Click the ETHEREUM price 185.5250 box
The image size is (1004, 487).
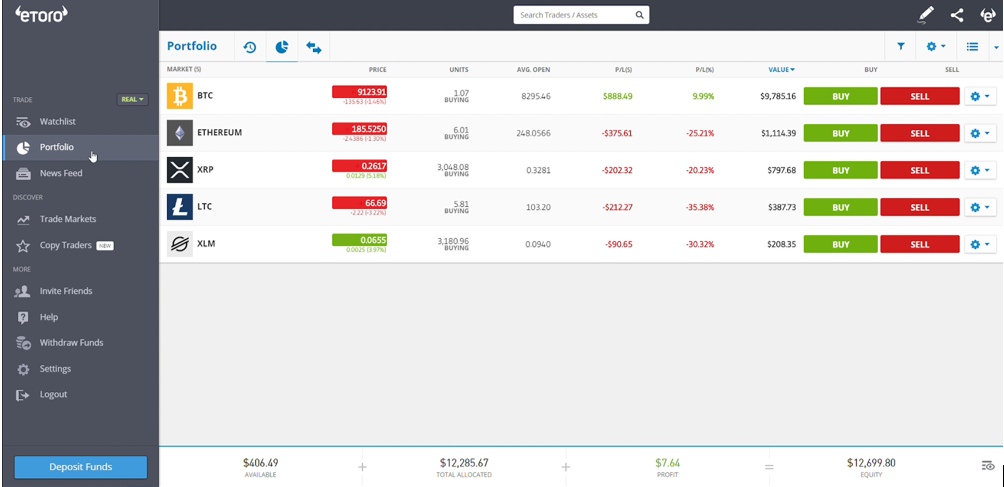point(359,129)
